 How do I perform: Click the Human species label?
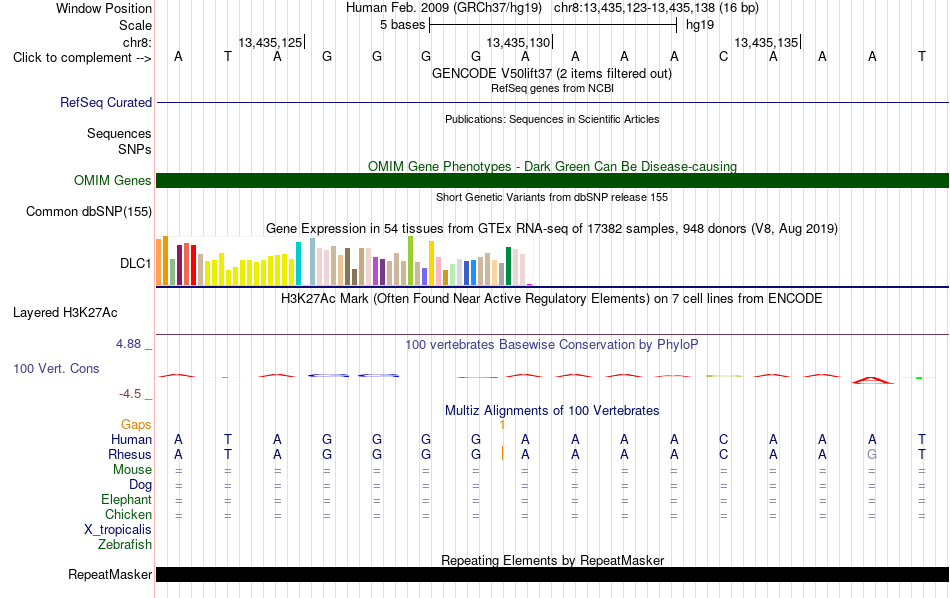point(131,439)
